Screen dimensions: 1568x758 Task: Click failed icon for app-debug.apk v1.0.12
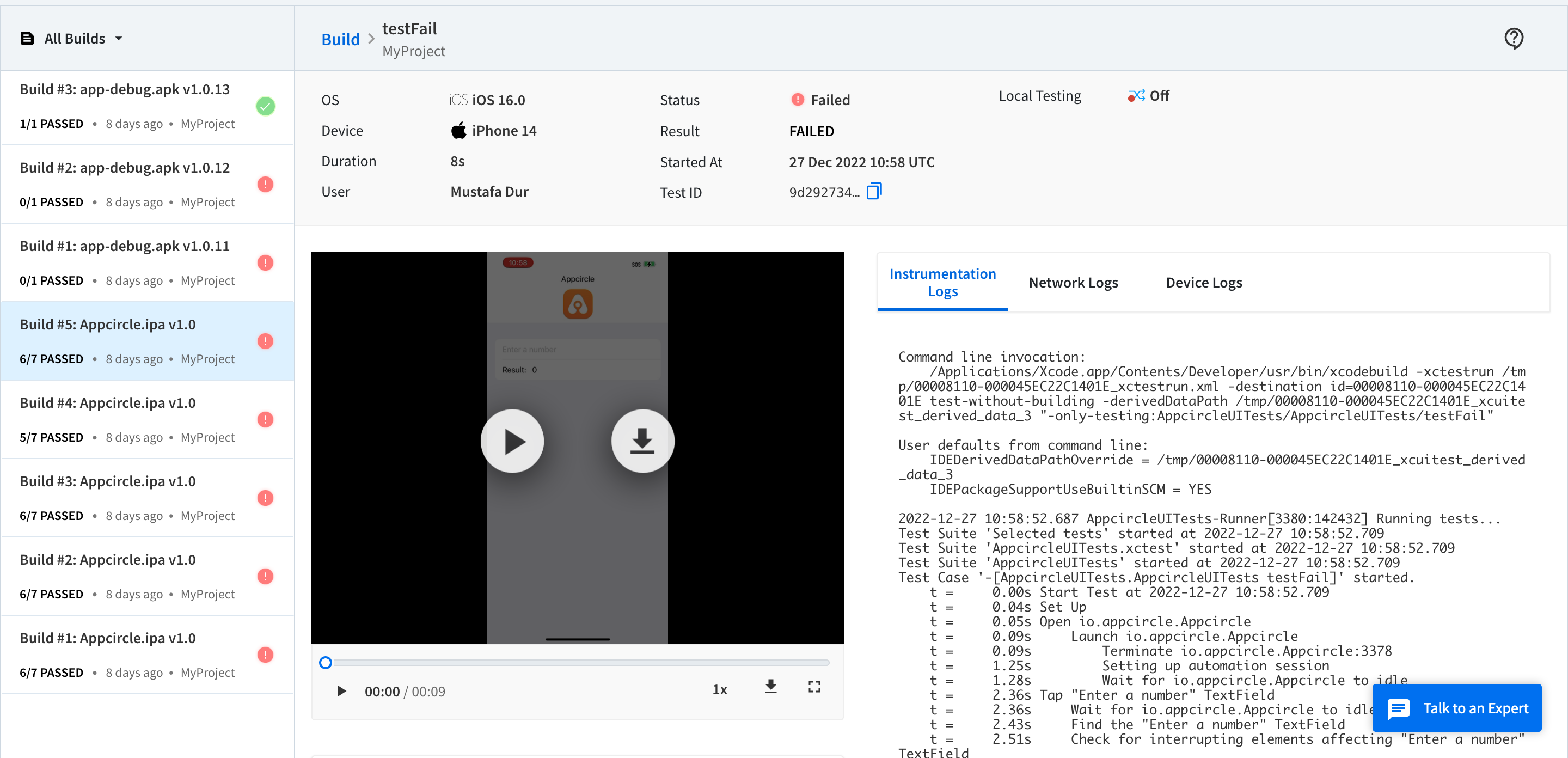pos(265,185)
